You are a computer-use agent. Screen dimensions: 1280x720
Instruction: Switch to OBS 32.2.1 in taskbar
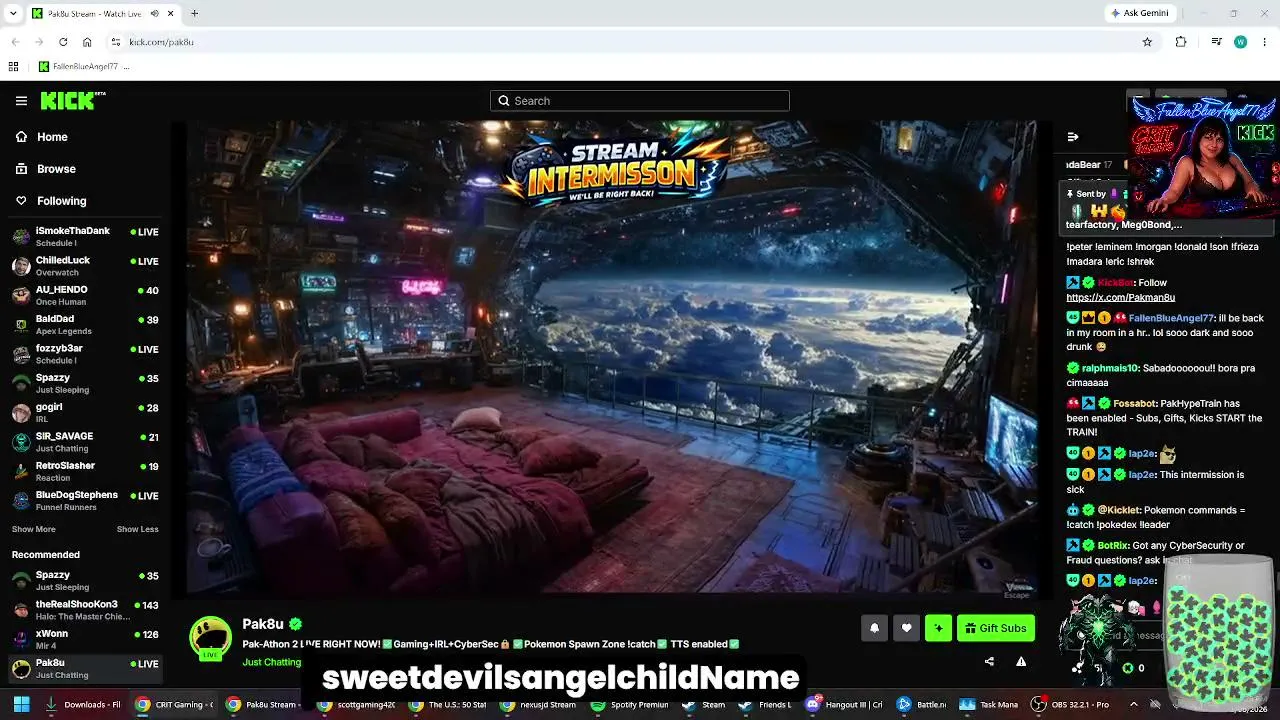point(1071,704)
